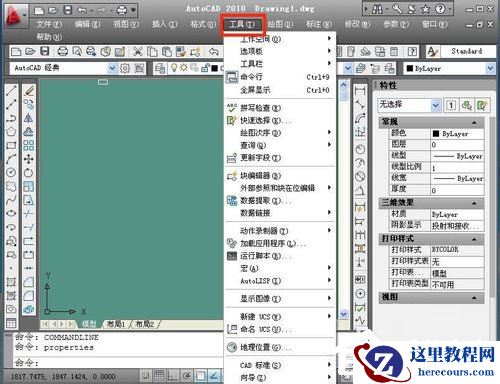Choose 块编辑器 menu entry

[x=280, y=176]
